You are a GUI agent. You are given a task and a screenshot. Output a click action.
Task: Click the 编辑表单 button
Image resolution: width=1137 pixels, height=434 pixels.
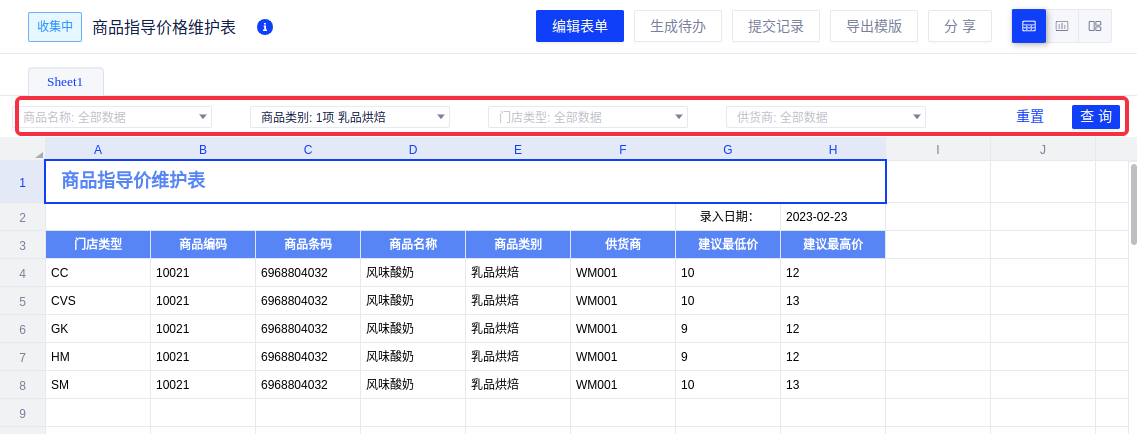coord(580,27)
